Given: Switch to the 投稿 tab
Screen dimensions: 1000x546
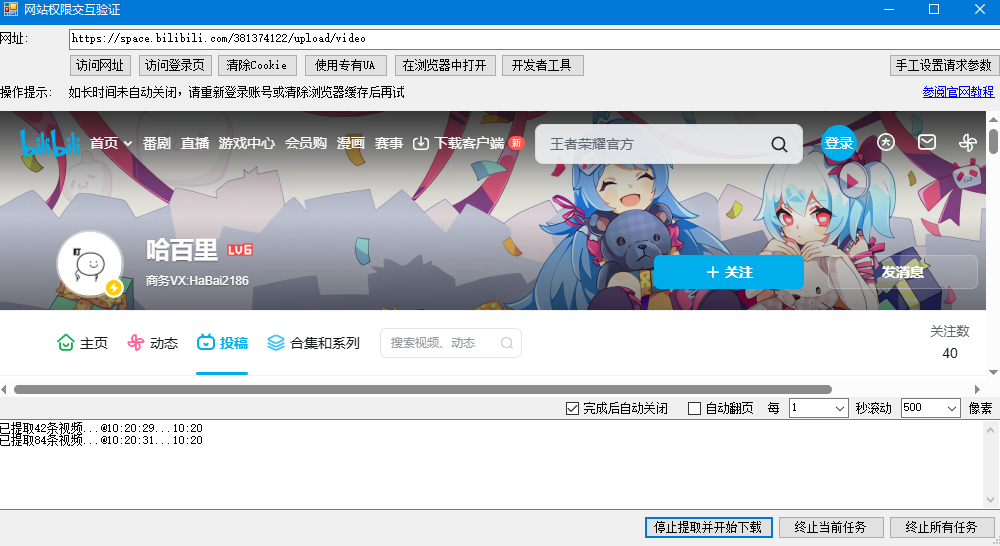Looking at the screenshot, I should (x=222, y=343).
